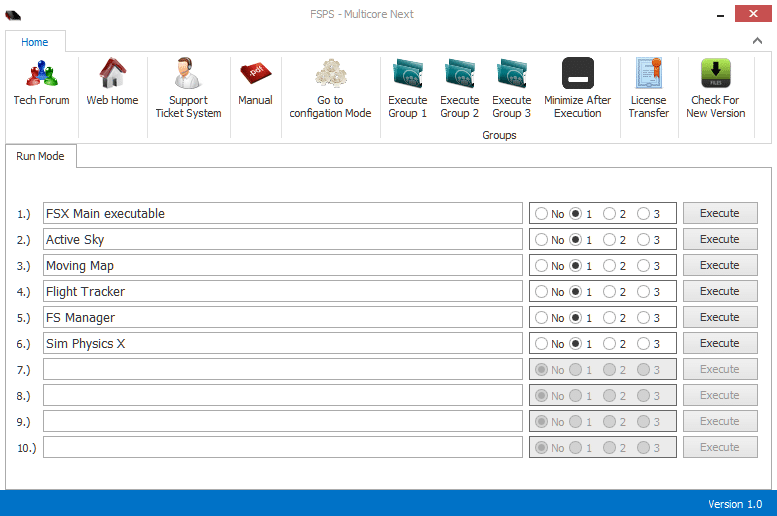Check for new version
Image resolution: width=777 pixels, height=516 pixels.
[715, 75]
